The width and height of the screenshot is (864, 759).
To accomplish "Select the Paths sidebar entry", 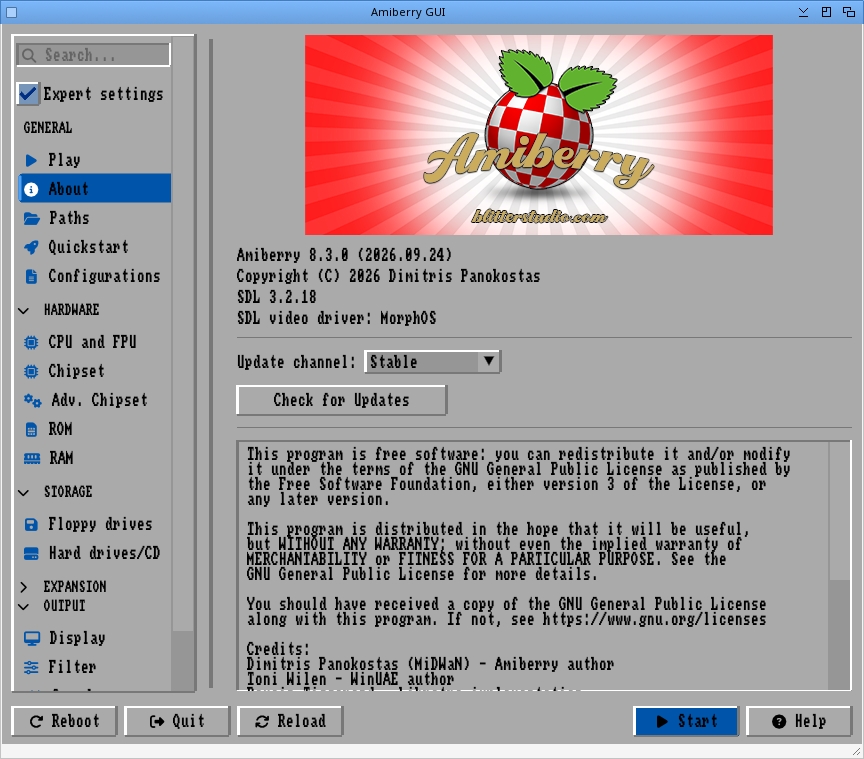I will click(95, 218).
